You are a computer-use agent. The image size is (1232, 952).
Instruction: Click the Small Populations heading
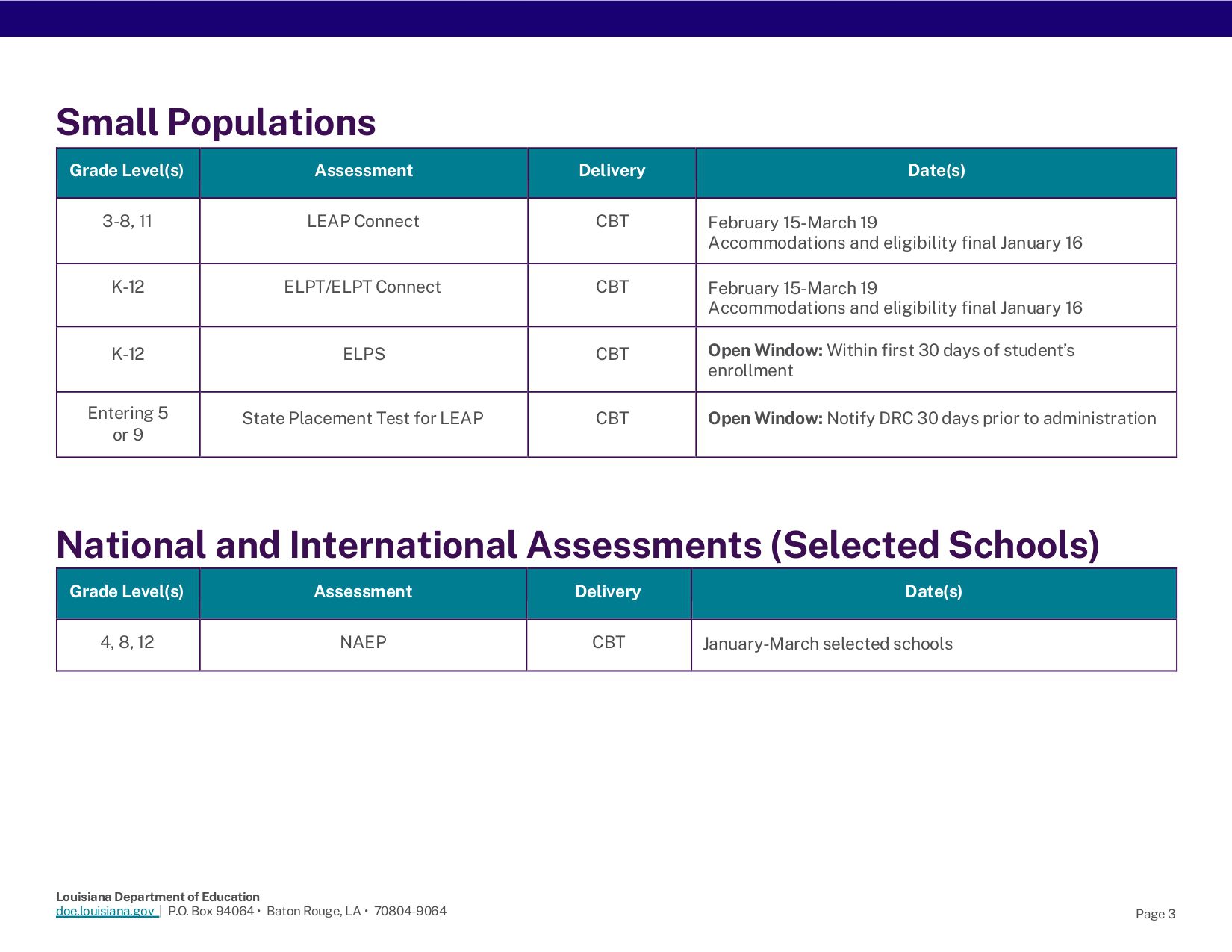pos(216,122)
